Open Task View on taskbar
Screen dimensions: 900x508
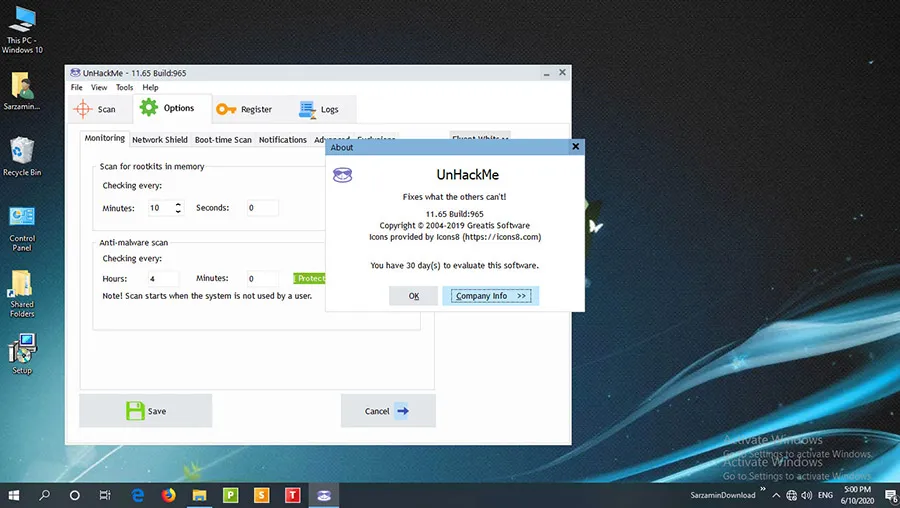tap(105, 495)
